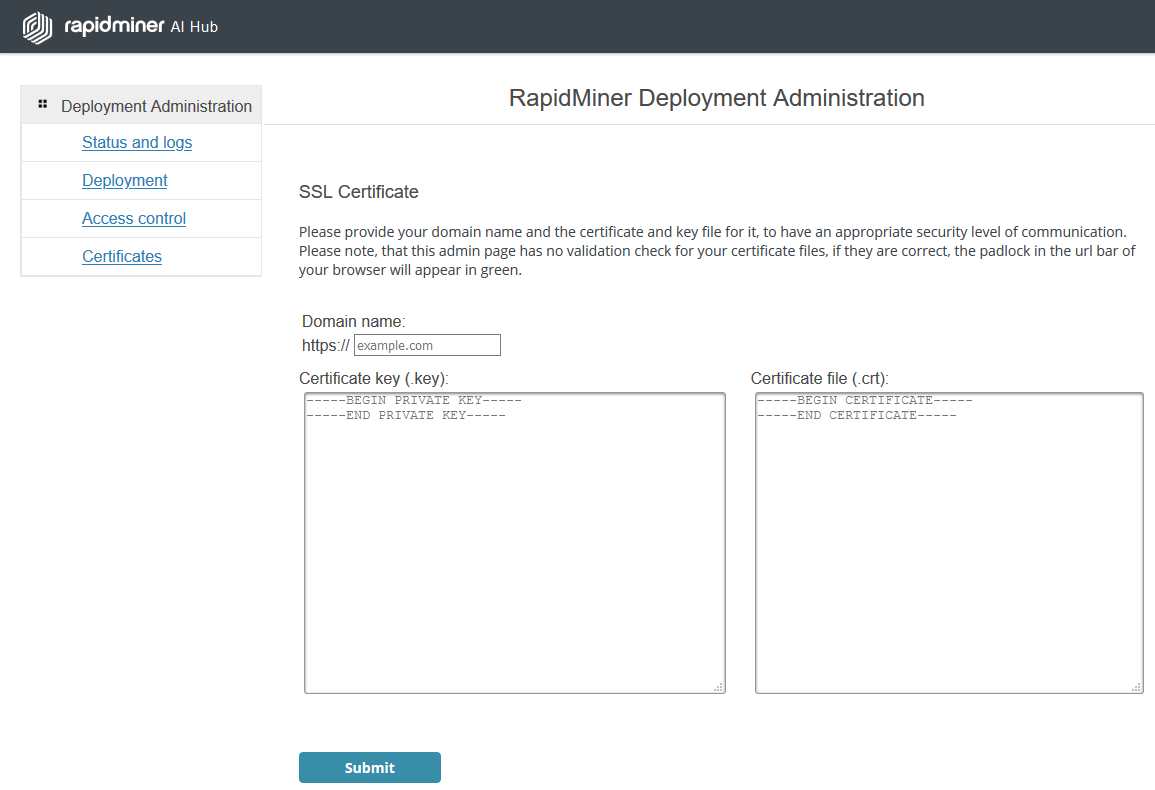Open the Status and logs page

[137, 142]
